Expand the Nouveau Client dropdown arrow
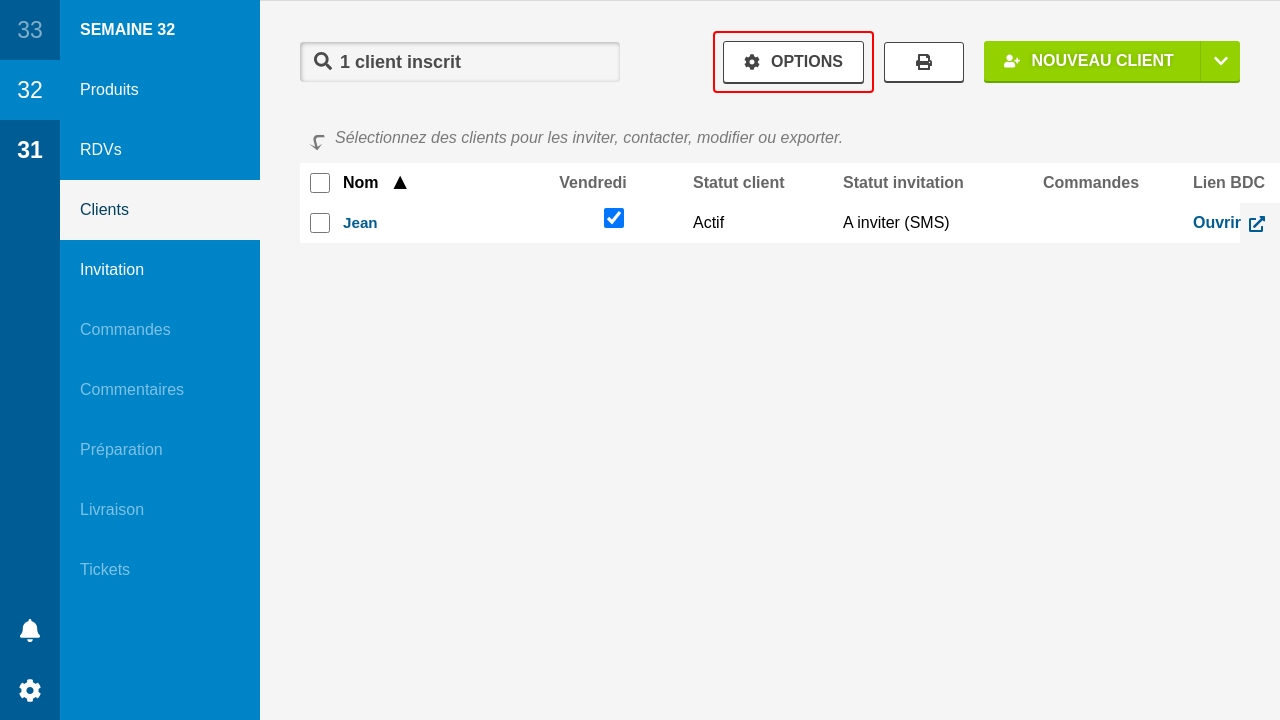Screen dimensions: 1280x720 point(1220,61)
